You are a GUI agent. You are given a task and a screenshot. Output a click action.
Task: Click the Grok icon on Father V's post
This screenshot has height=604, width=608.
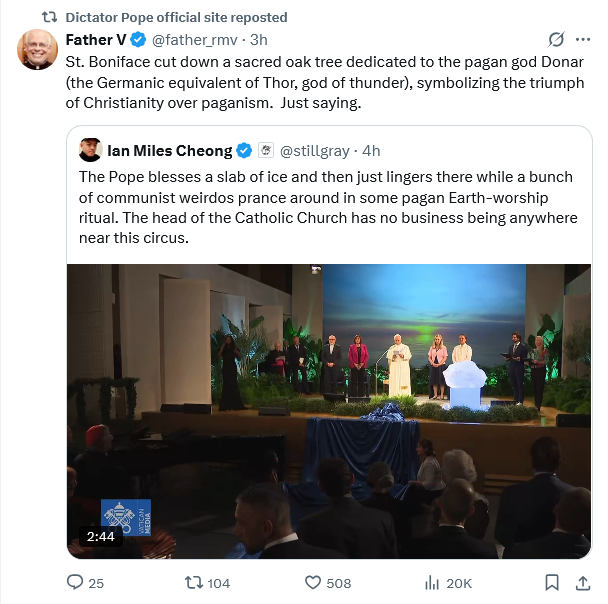[557, 40]
